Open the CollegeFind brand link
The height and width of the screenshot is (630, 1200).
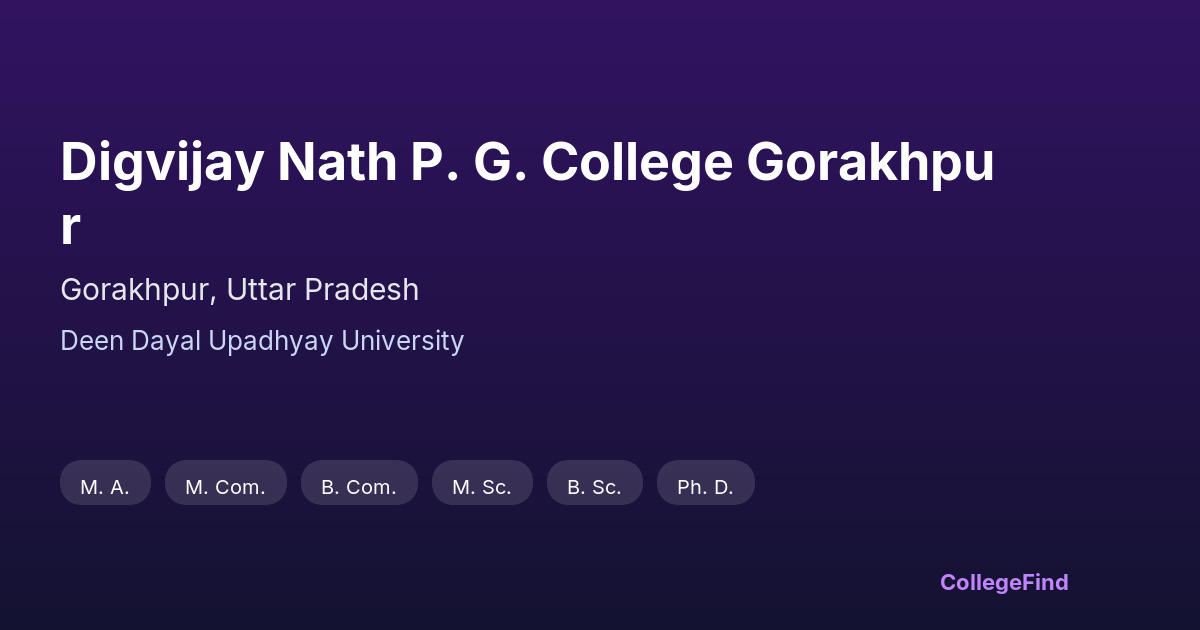tap(1004, 582)
